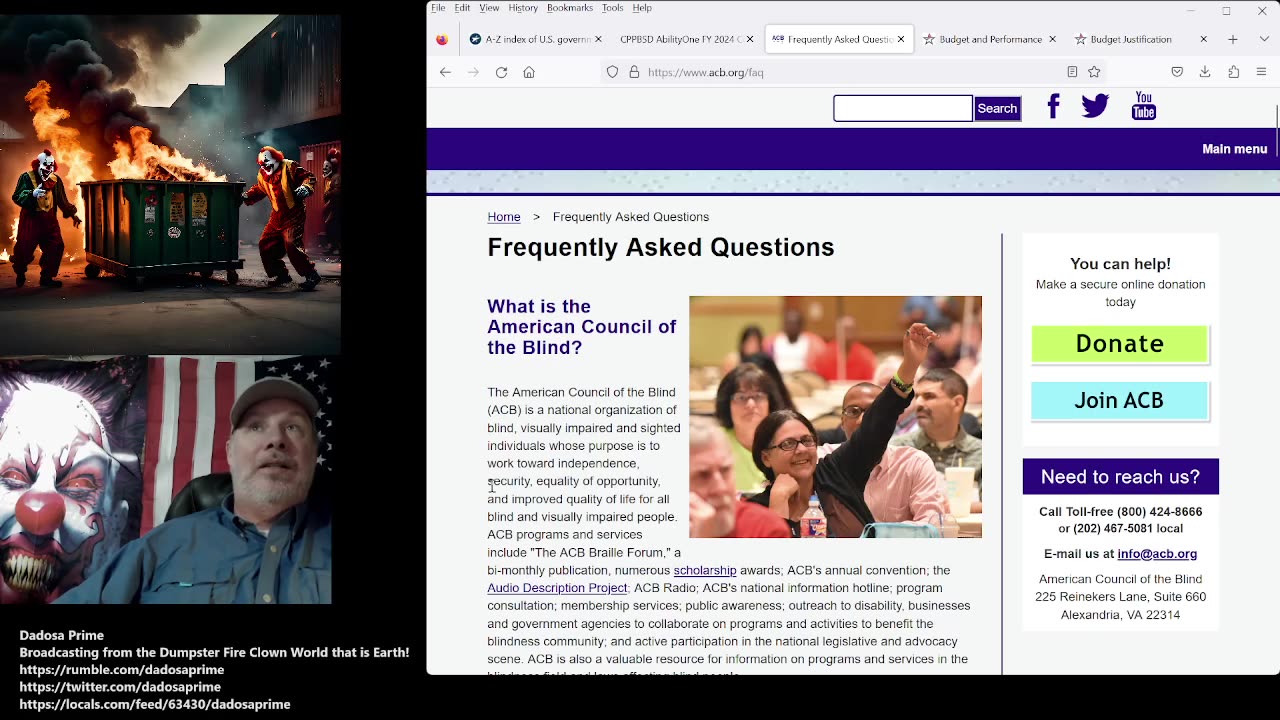Viewport: 1280px width, 720px height.
Task: Open the scholarship link
Action: coord(705,570)
